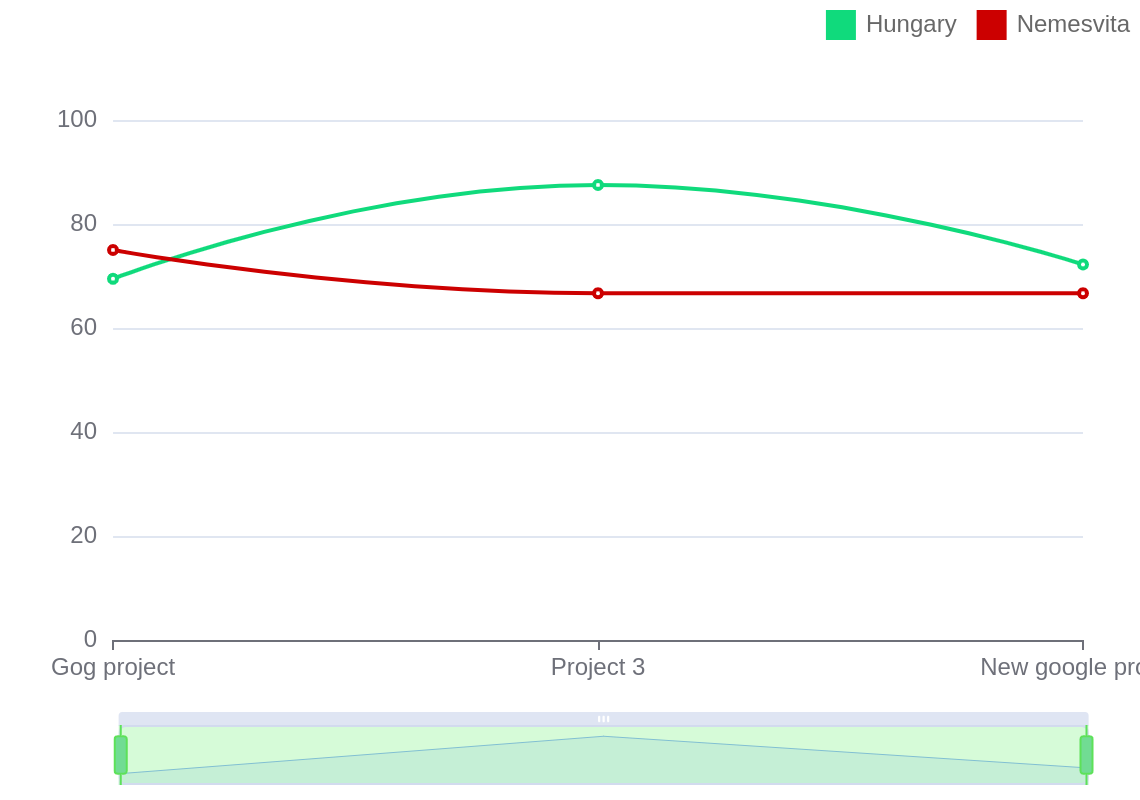Toggle the Hungary series via legend label
The height and width of the screenshot is (800, 1140).
pos(910,24)
